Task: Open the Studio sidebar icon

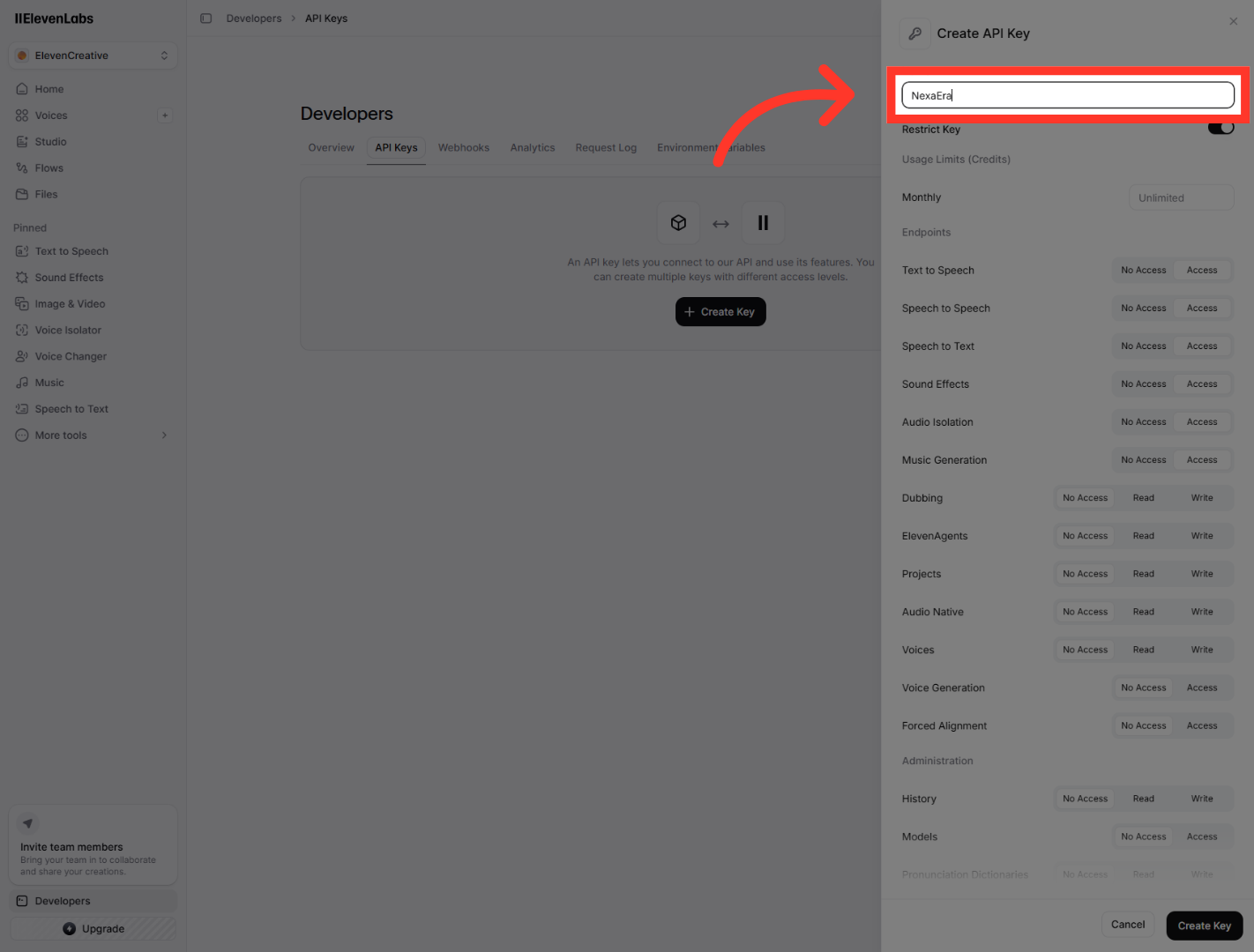Action: pyautogui.click(x=22, y=142)
